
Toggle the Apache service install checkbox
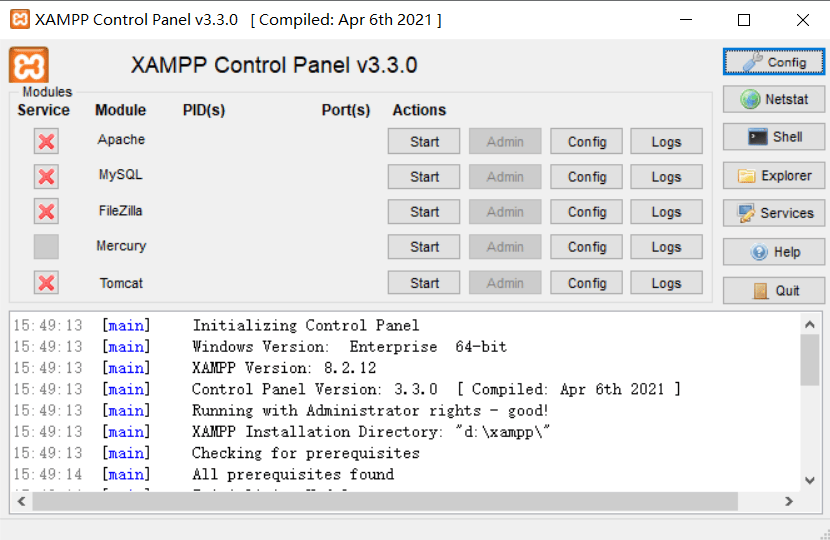pyautogui.click(x=46, y=141)
